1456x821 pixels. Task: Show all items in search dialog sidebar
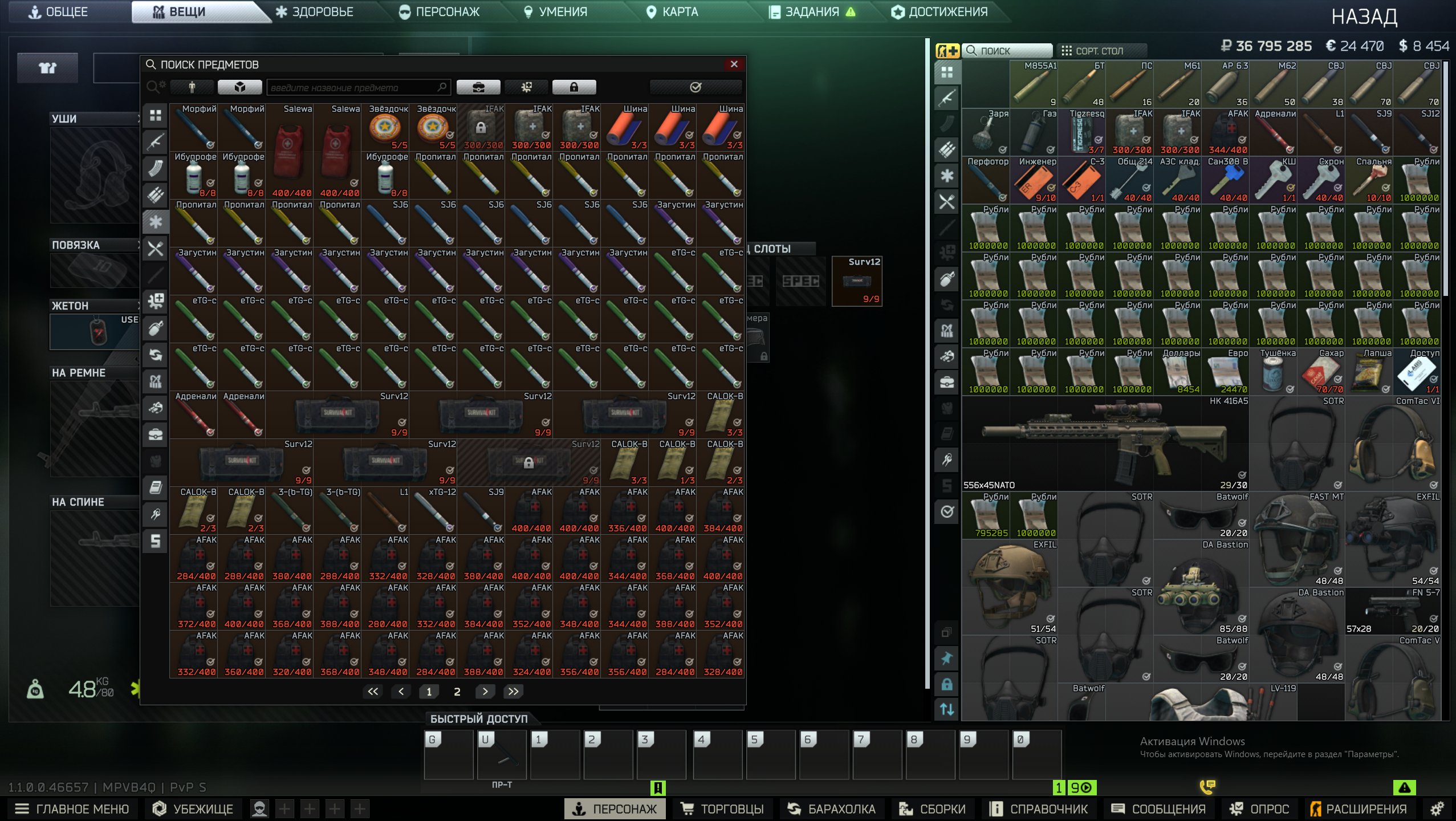pyautogui.click(x=156, y=116)
